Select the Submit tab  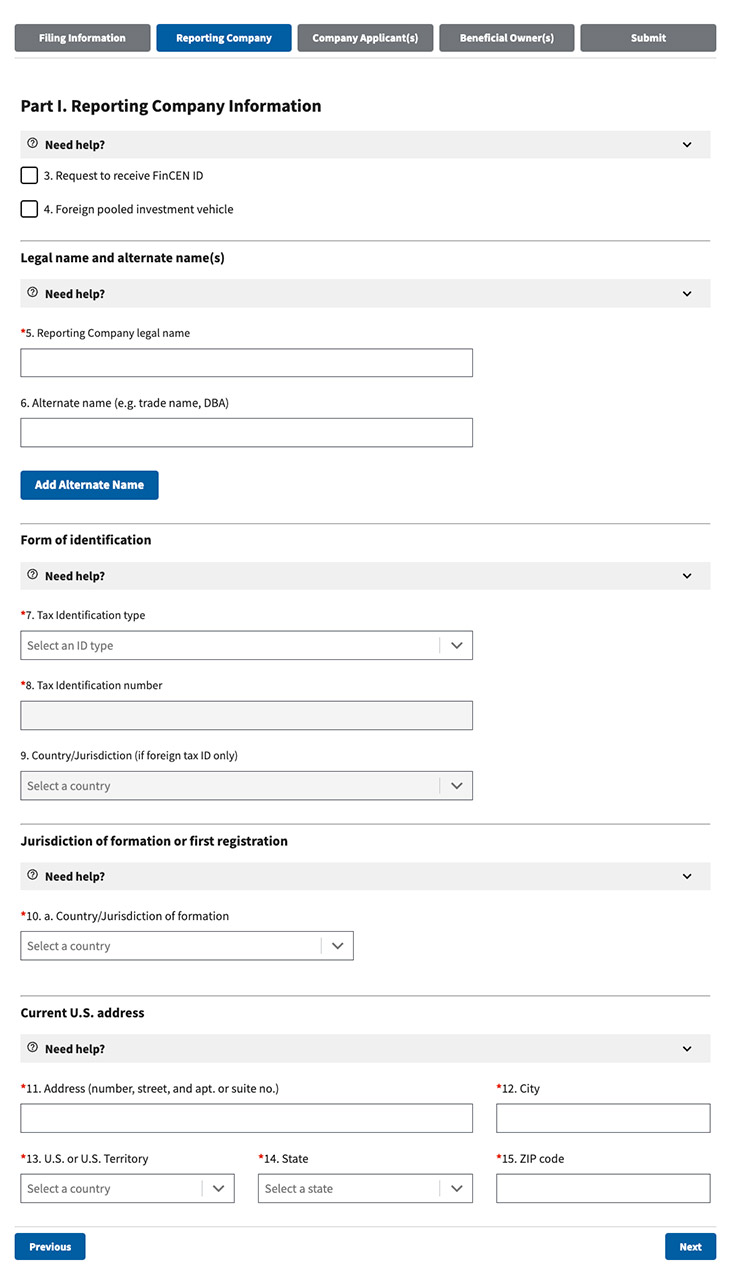(x=647, y=37)
